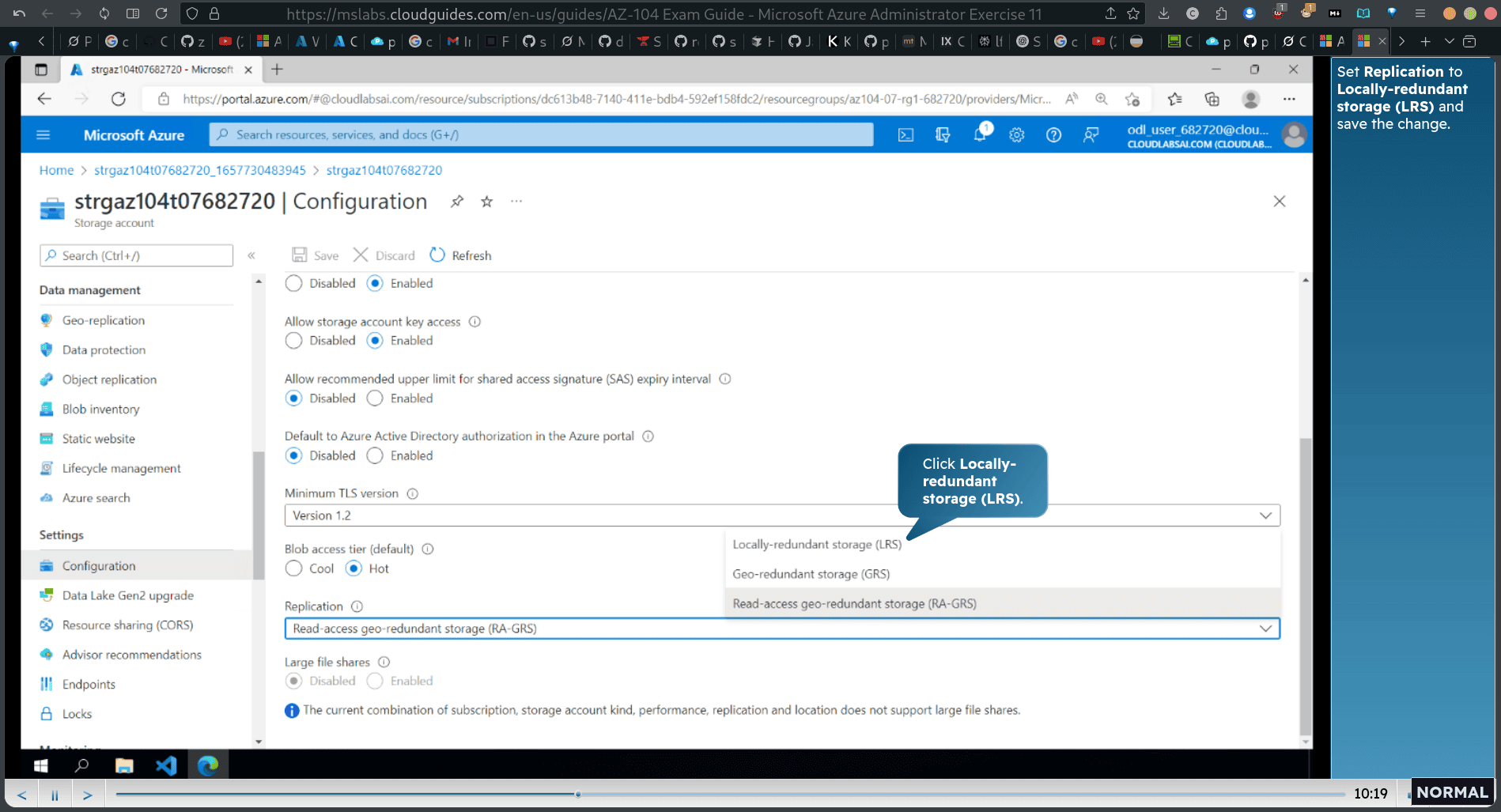Set storage account key access to Enabled
1501x812 pixels.
[375, 341]
